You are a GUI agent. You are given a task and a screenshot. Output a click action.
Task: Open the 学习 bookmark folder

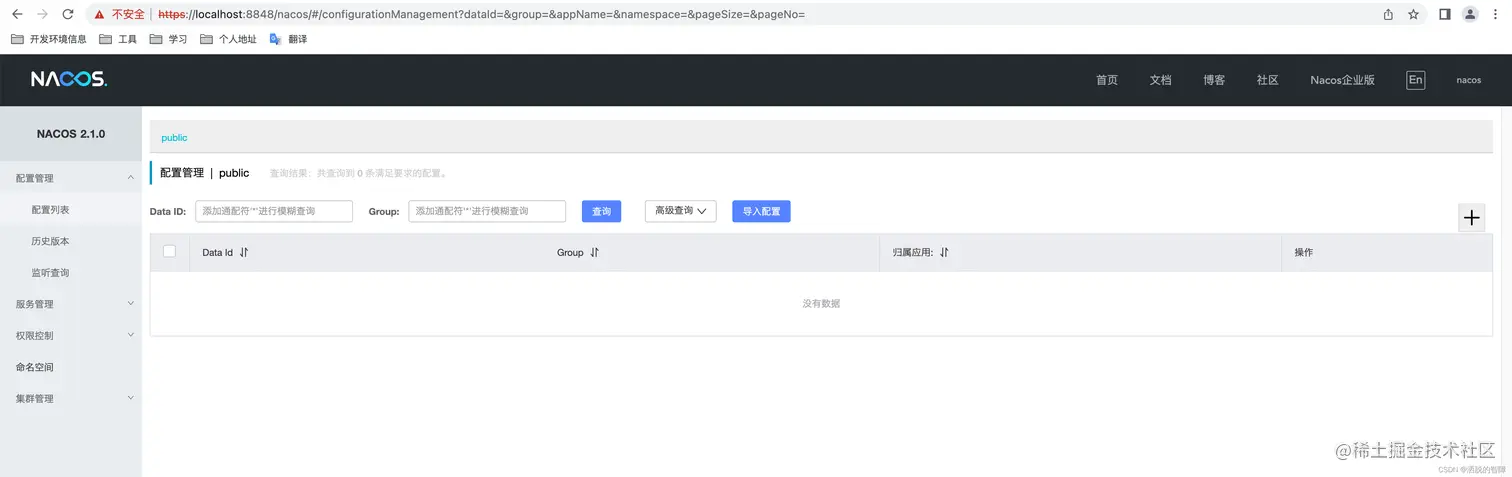(x=168, y=39)
